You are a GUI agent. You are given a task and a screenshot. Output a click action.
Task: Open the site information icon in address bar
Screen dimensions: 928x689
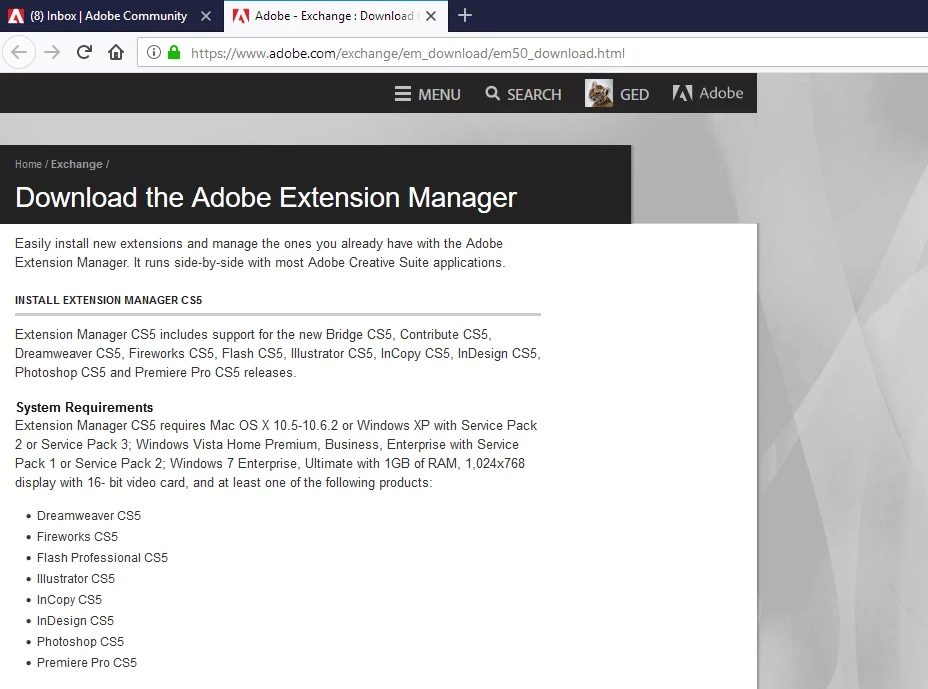(153, 53)
